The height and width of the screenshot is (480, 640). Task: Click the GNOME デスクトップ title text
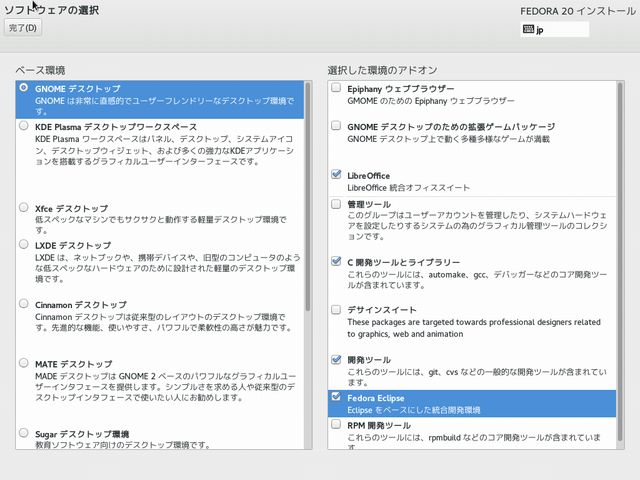(x=78, y=89)
